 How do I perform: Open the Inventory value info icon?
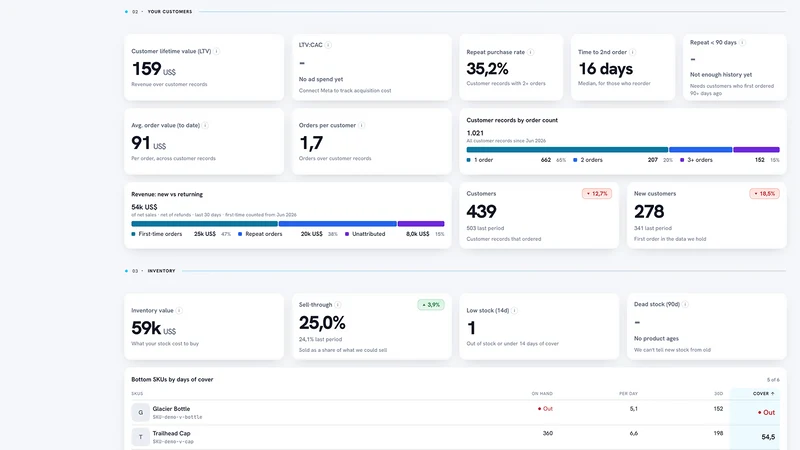[x=179, y=310]
